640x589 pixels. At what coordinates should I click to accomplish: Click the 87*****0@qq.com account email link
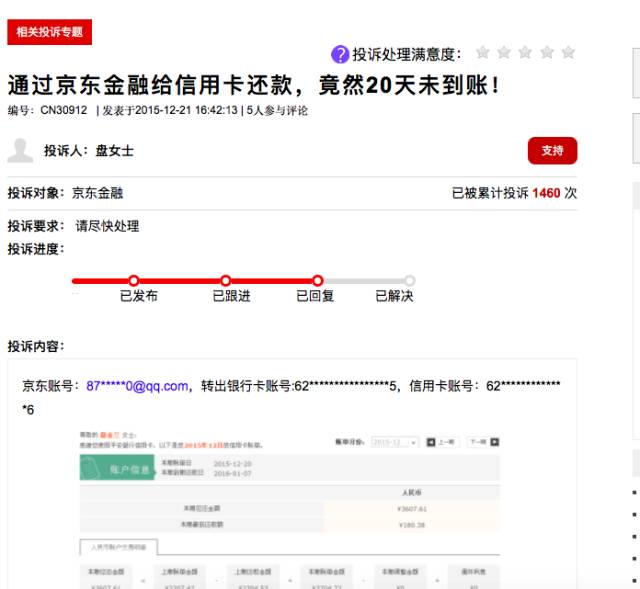pos(137,387)
